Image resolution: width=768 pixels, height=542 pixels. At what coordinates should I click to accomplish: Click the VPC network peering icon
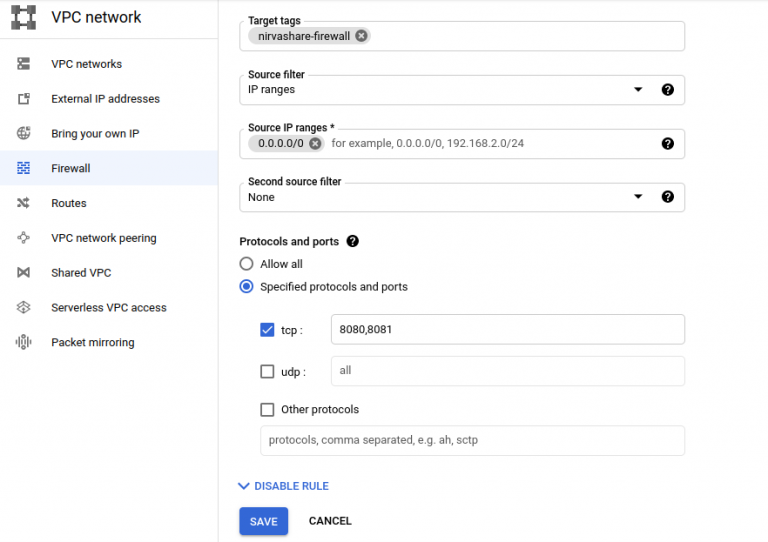tap(24, 238)
